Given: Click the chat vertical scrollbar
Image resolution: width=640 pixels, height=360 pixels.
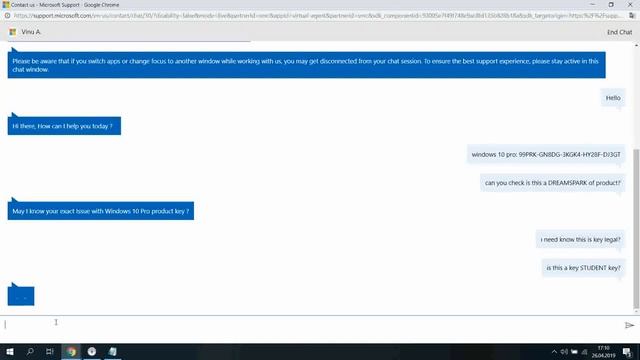Looking at the screenshot, I should coord(636,229).
